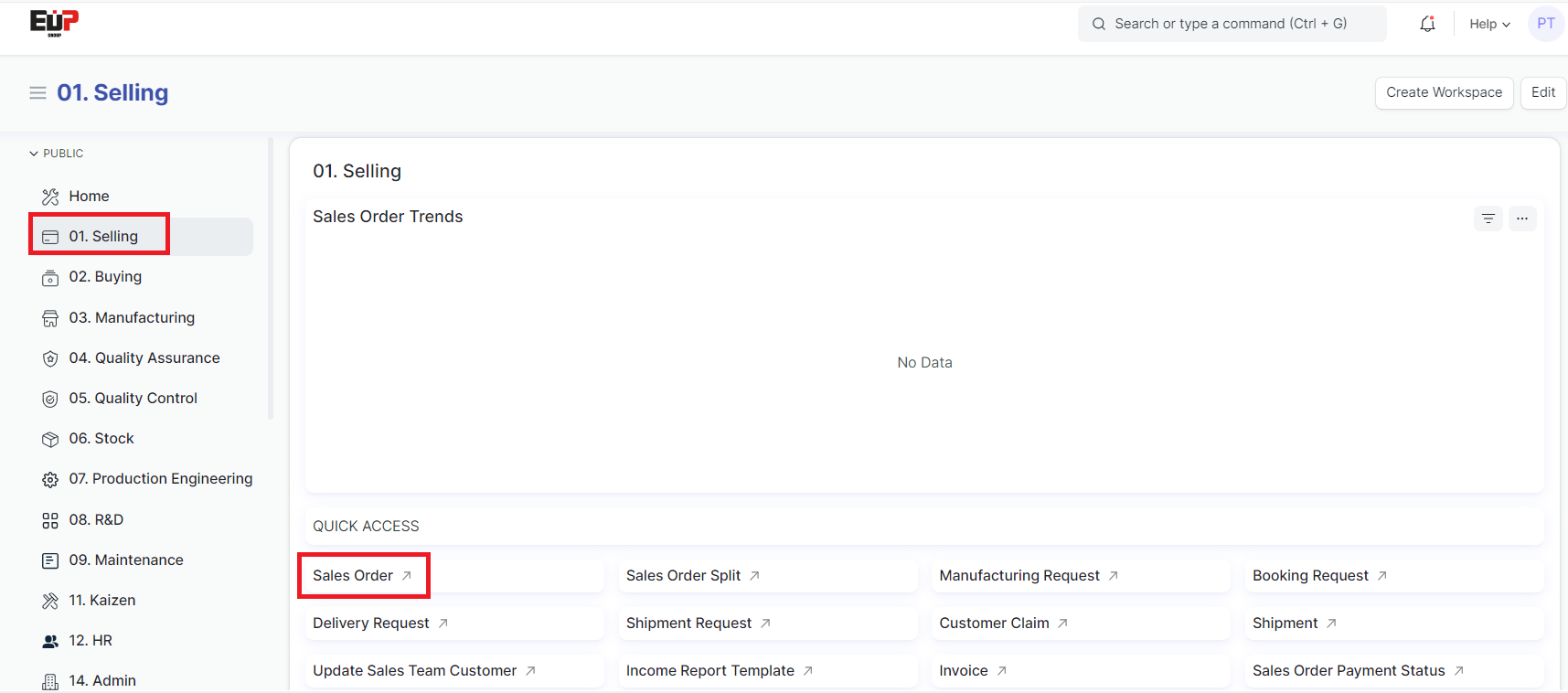Go to 03. Manufacturing workspace
This screenshot has width=1568, height=693.
point(132,317)
